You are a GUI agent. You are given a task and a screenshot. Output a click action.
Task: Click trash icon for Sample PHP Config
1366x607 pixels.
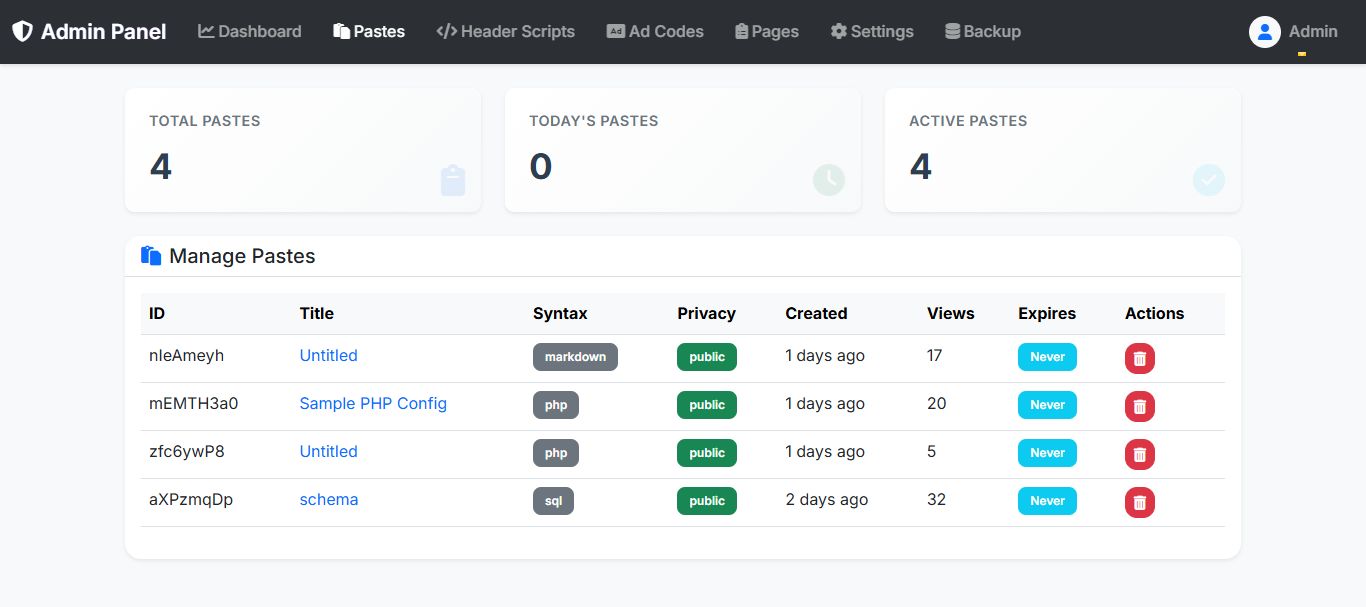(x=1139, y=406)
